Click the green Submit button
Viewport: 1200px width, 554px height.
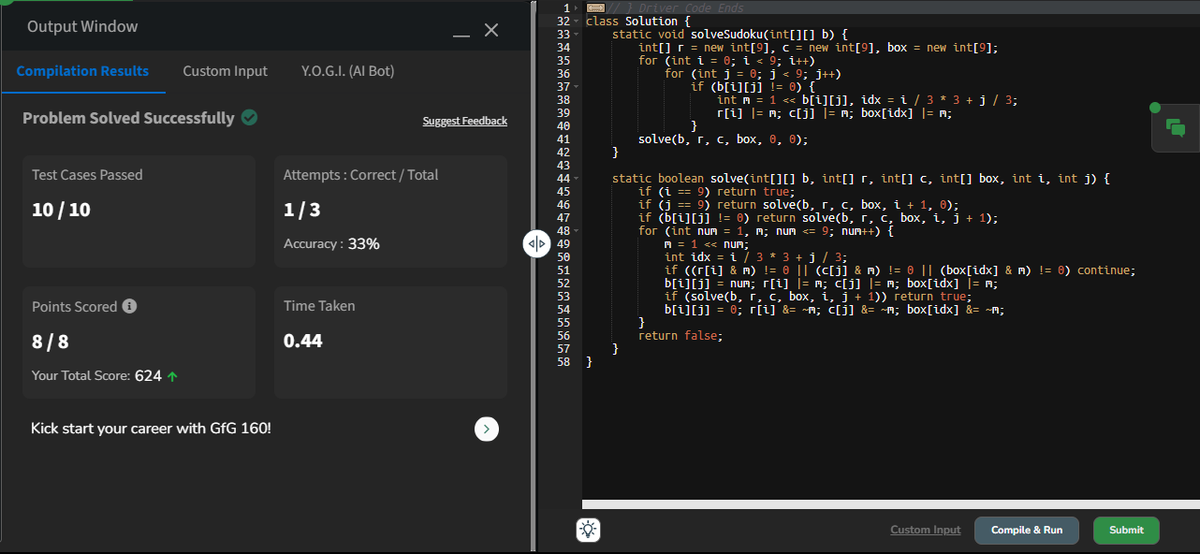[x=1126, y=530]
